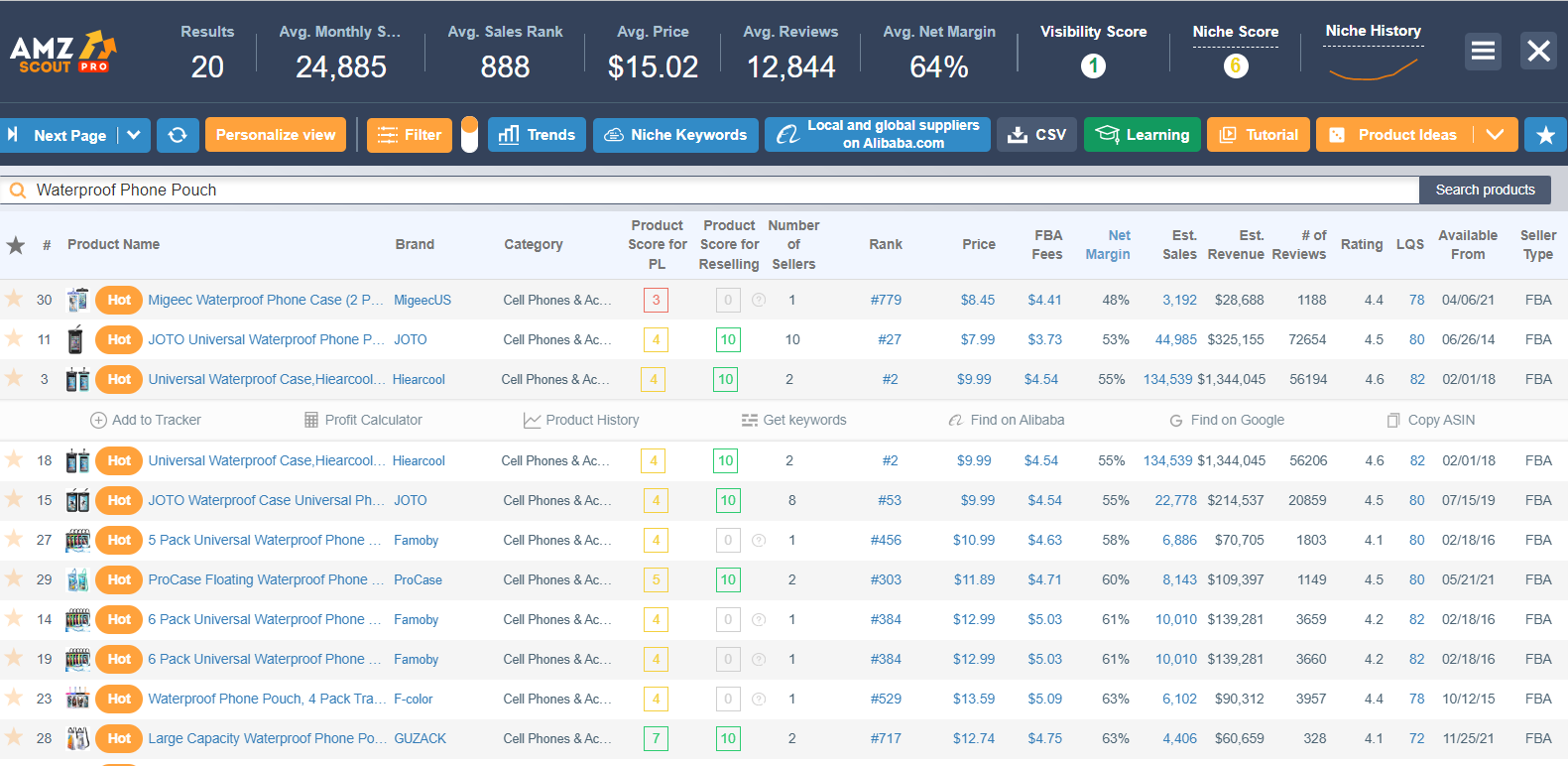
Task: Click price $13.59 for F-color pouch
Action: coord(974,699)
